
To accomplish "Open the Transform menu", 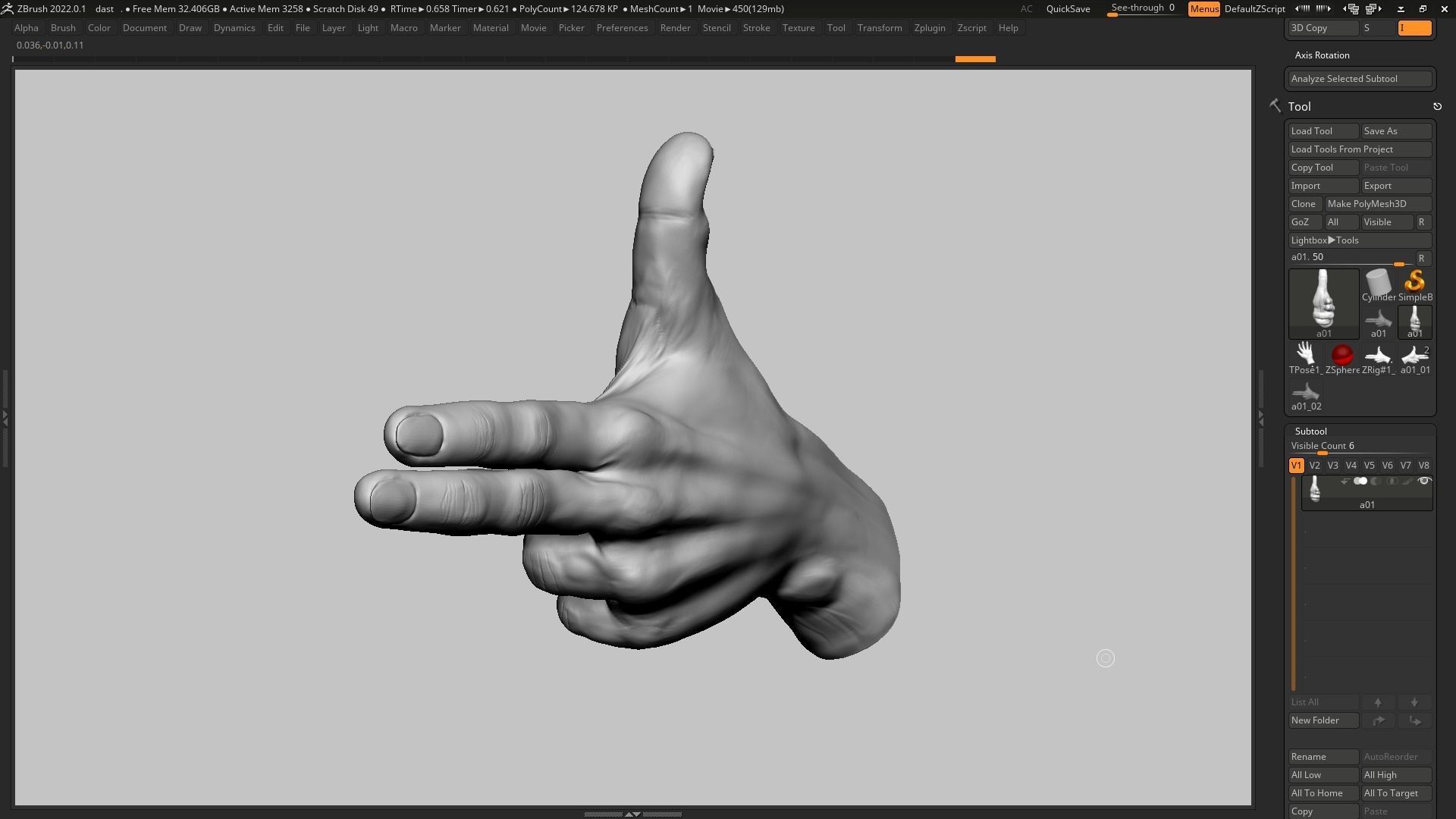I will click(x=880, y=28).
